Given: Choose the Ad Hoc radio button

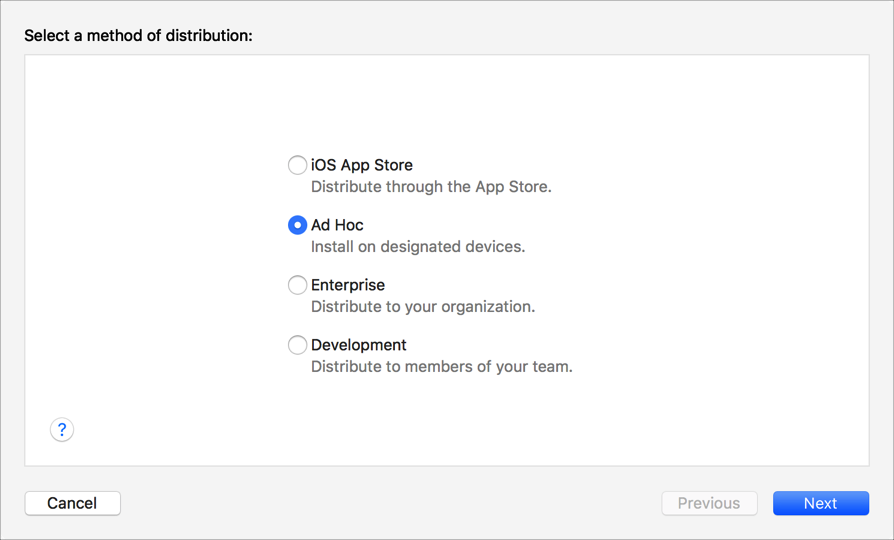Looking at the screenshot, I should pyautogui.click(x=297, y=225).
